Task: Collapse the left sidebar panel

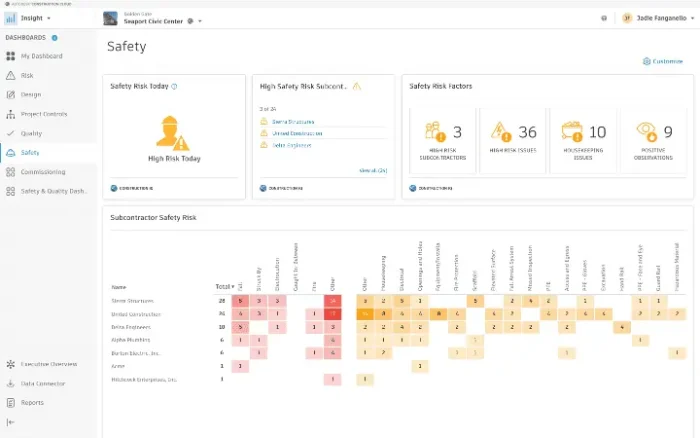Action: (x=11, y=422)
